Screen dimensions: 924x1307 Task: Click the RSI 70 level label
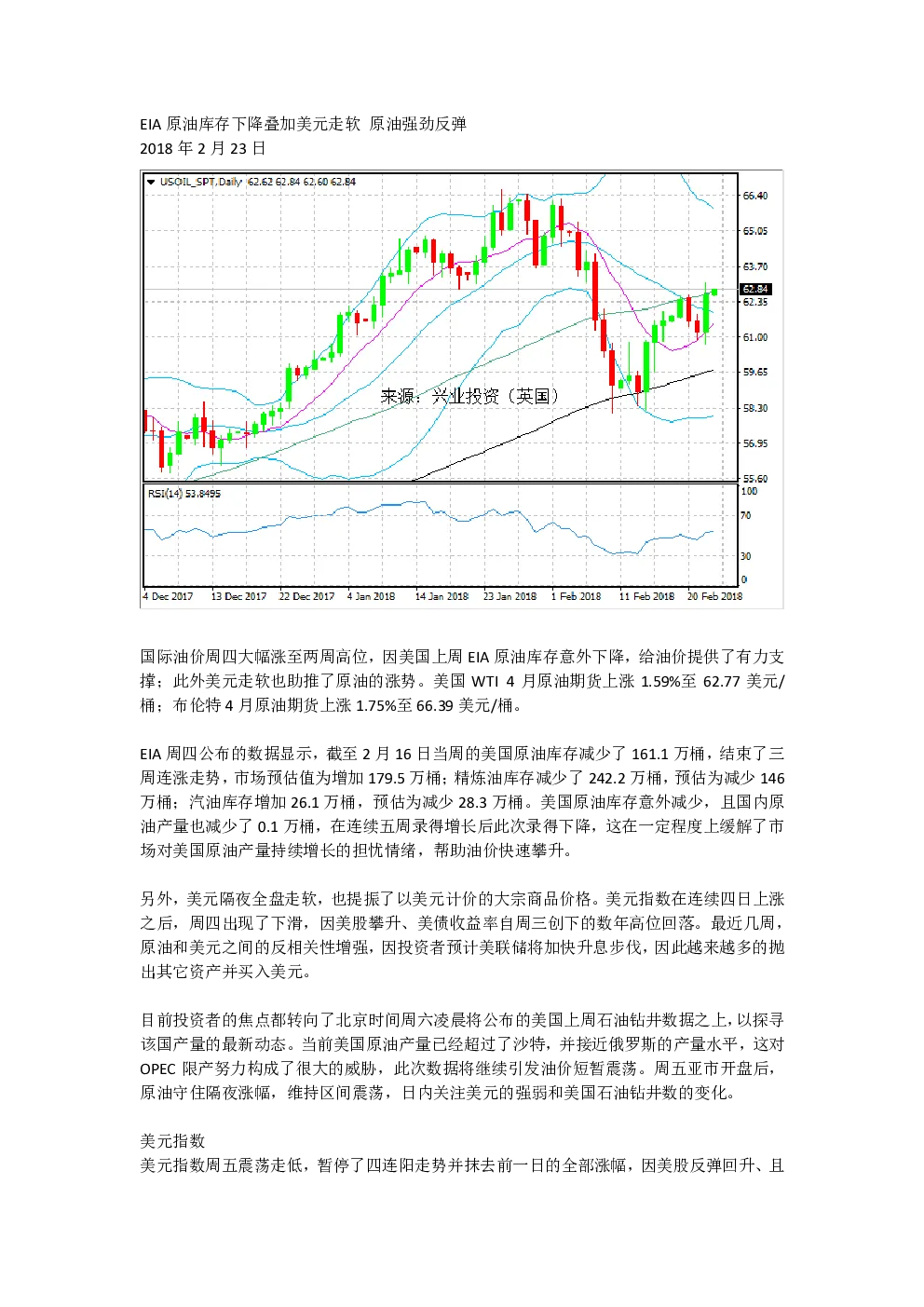click(x=745, y=515)
